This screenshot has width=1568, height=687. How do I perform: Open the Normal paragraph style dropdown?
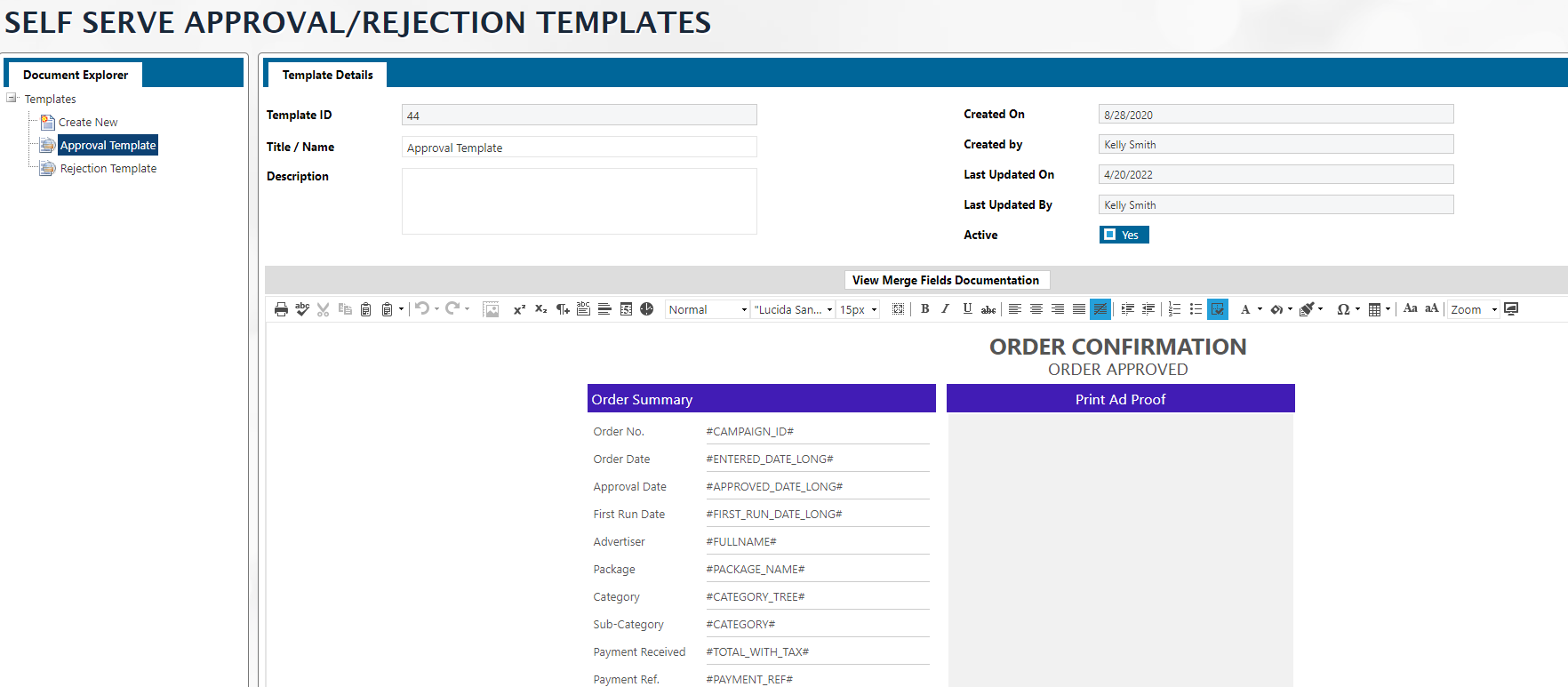tap(708, 309)
